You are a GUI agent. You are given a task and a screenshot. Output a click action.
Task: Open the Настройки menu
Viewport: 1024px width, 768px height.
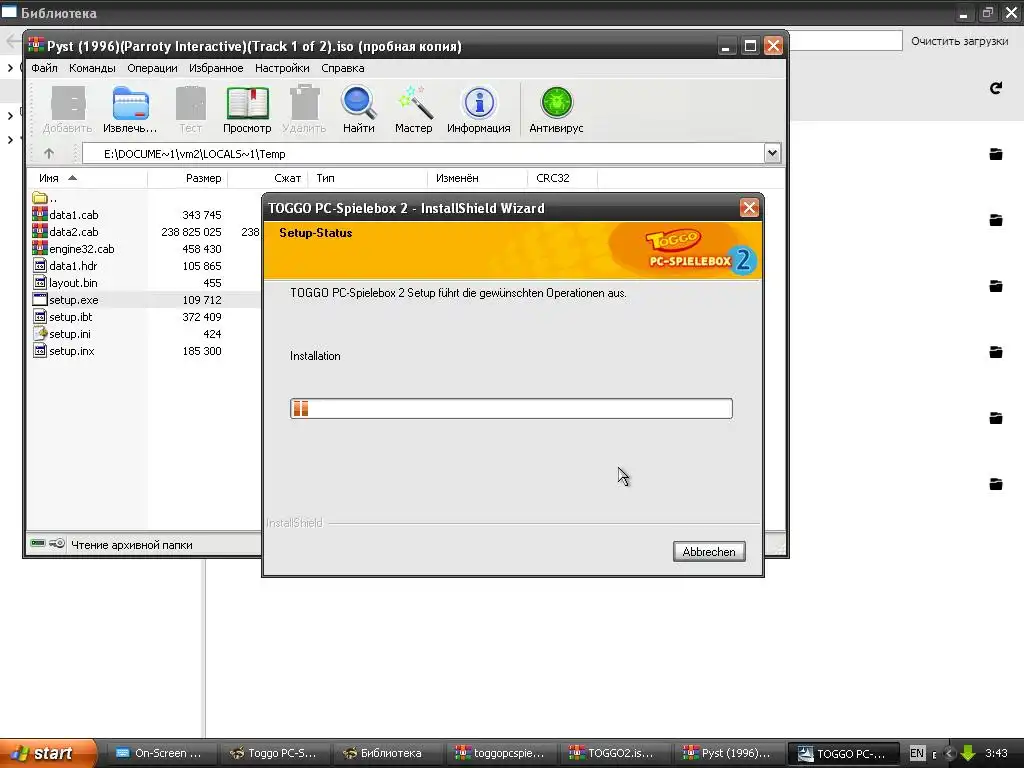tap(282, 68)
